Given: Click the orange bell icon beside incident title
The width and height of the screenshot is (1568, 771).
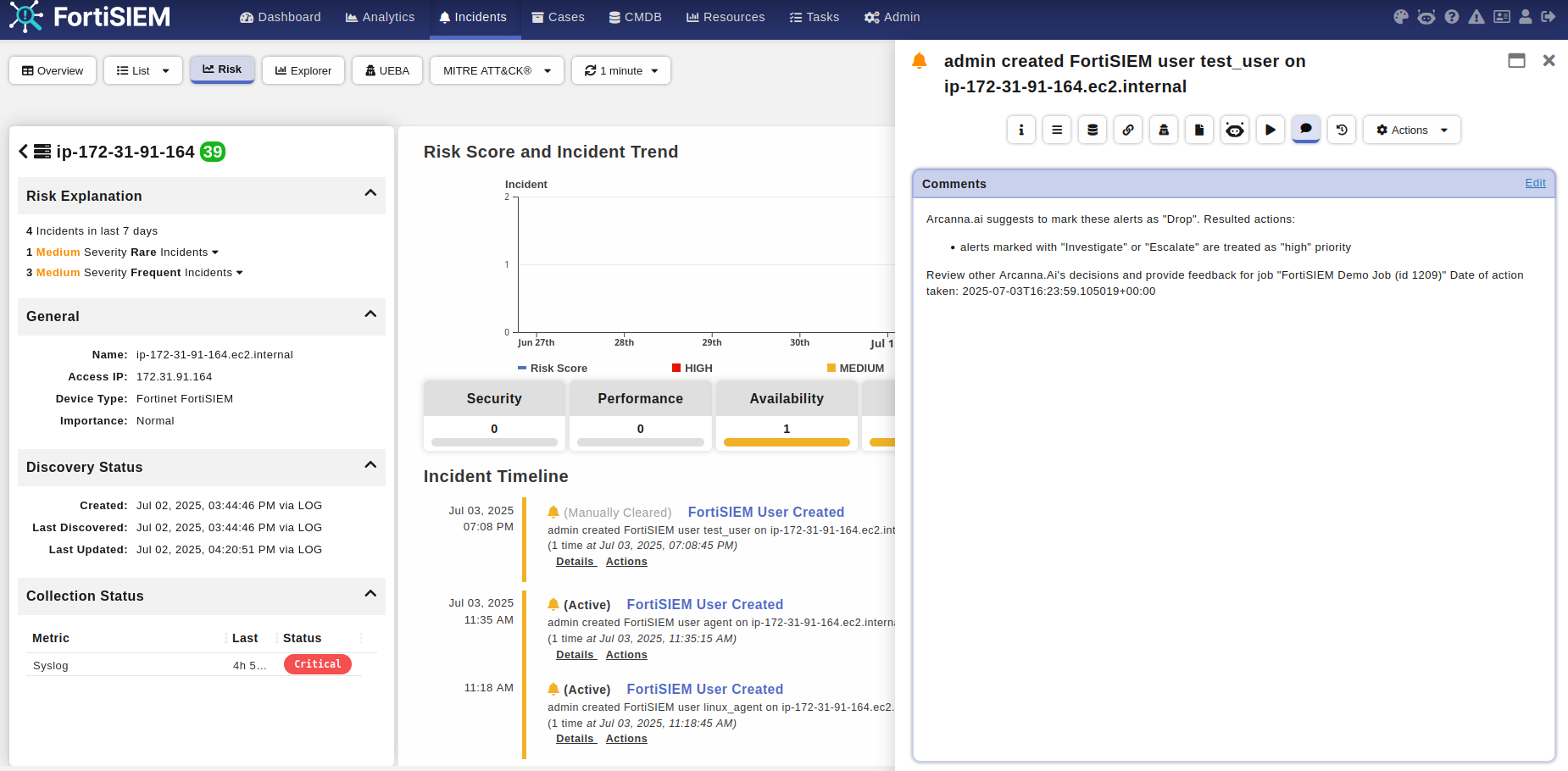Looking at the screenshot, I should tap(919, 61).
